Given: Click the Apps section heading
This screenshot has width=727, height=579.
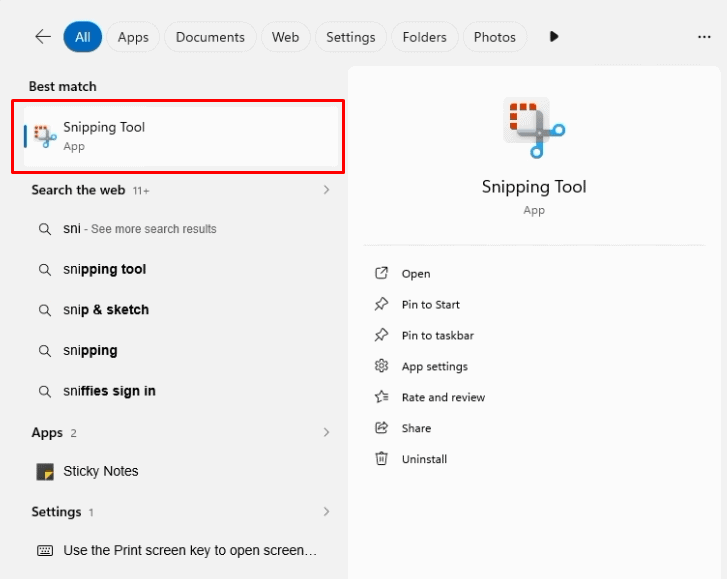Looking at the screenshot, I should coord(47,433).
